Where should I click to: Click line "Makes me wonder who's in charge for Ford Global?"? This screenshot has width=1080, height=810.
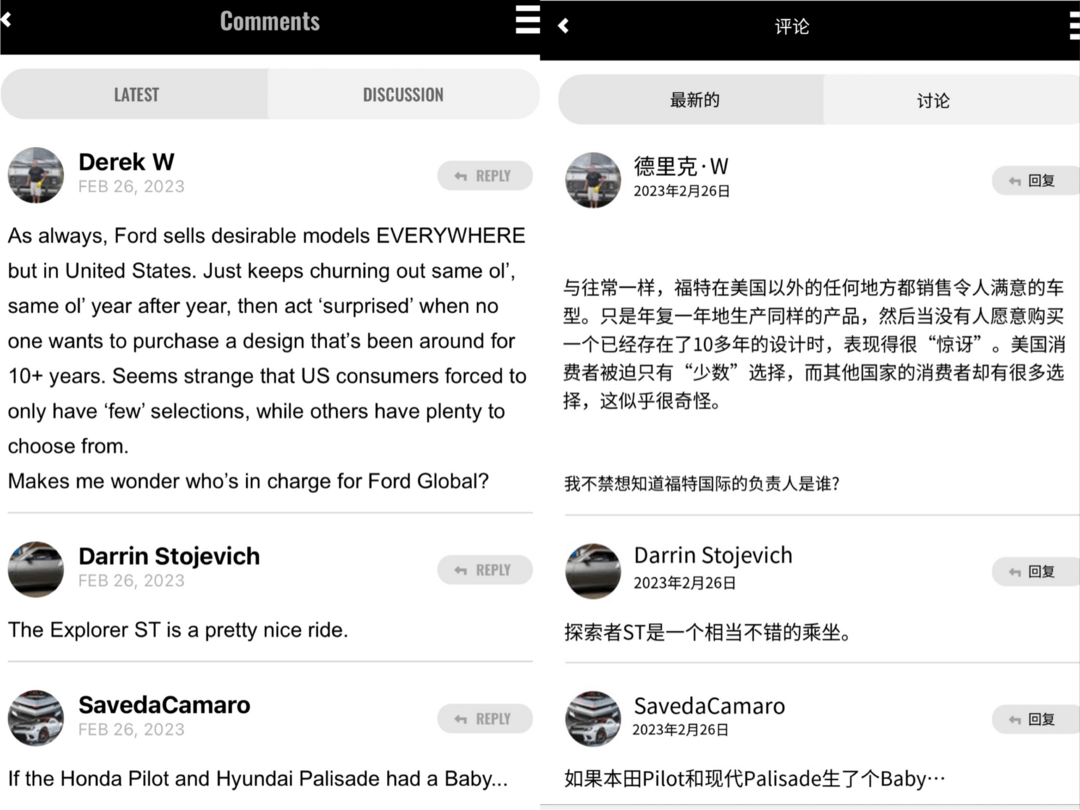(249, 481)
